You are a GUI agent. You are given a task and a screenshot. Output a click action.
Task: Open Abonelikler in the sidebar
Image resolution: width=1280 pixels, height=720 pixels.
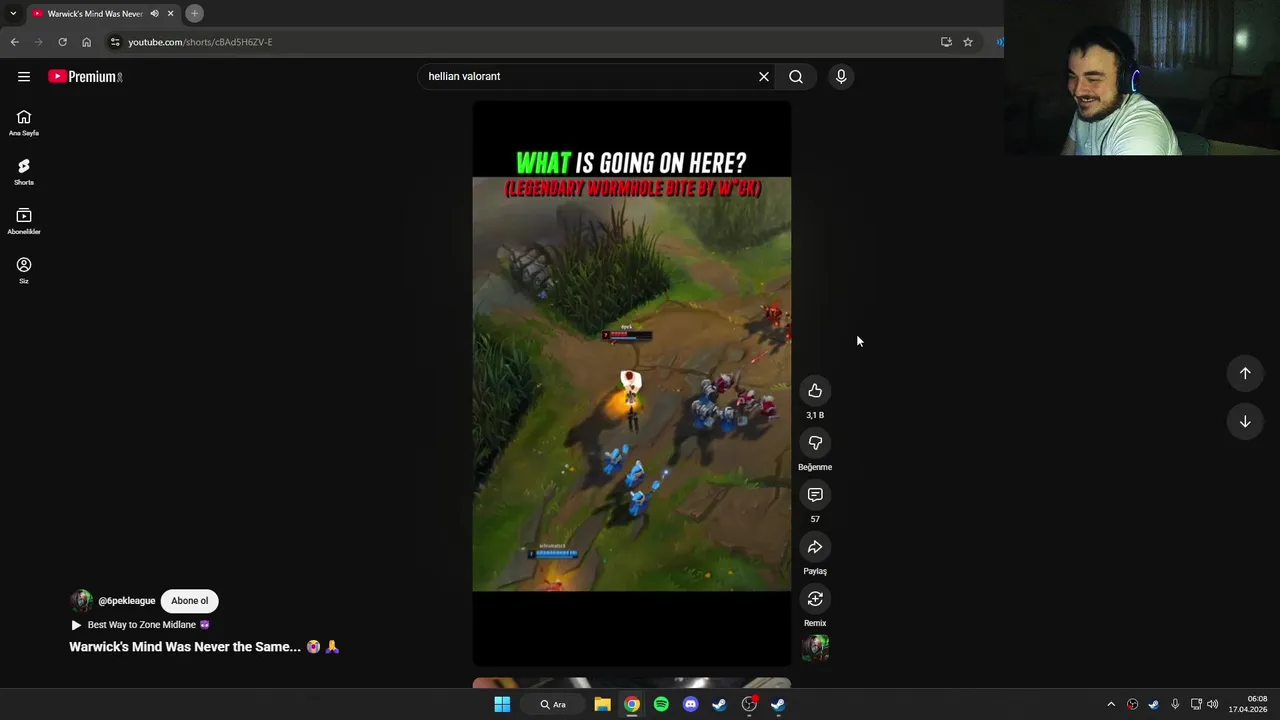pos(24,221)
